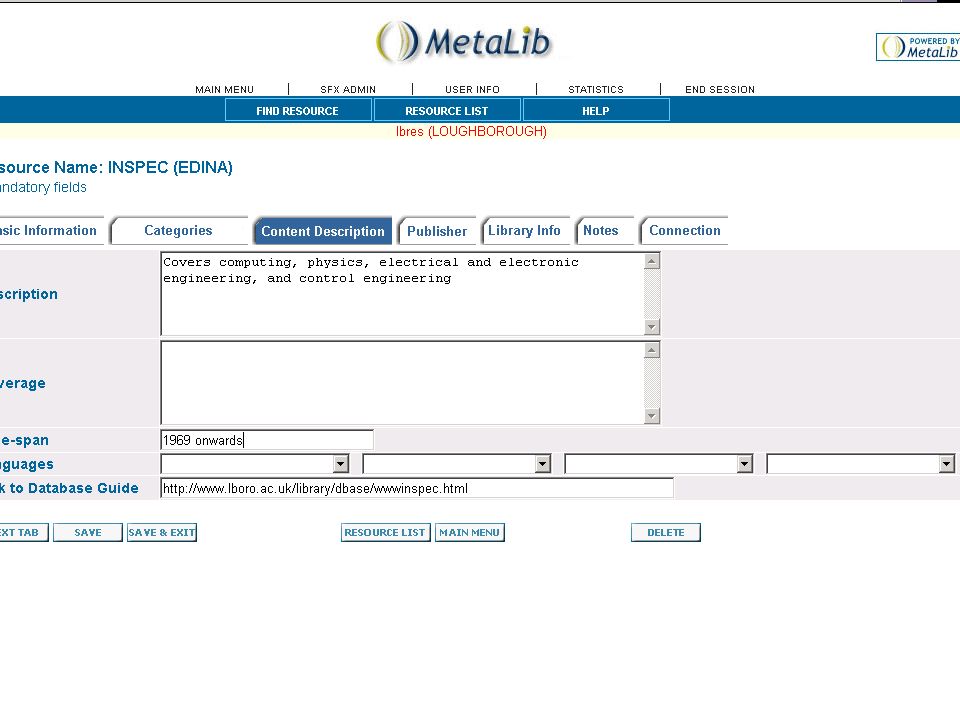Click the Save & Exit button

(x=162, y=533)
